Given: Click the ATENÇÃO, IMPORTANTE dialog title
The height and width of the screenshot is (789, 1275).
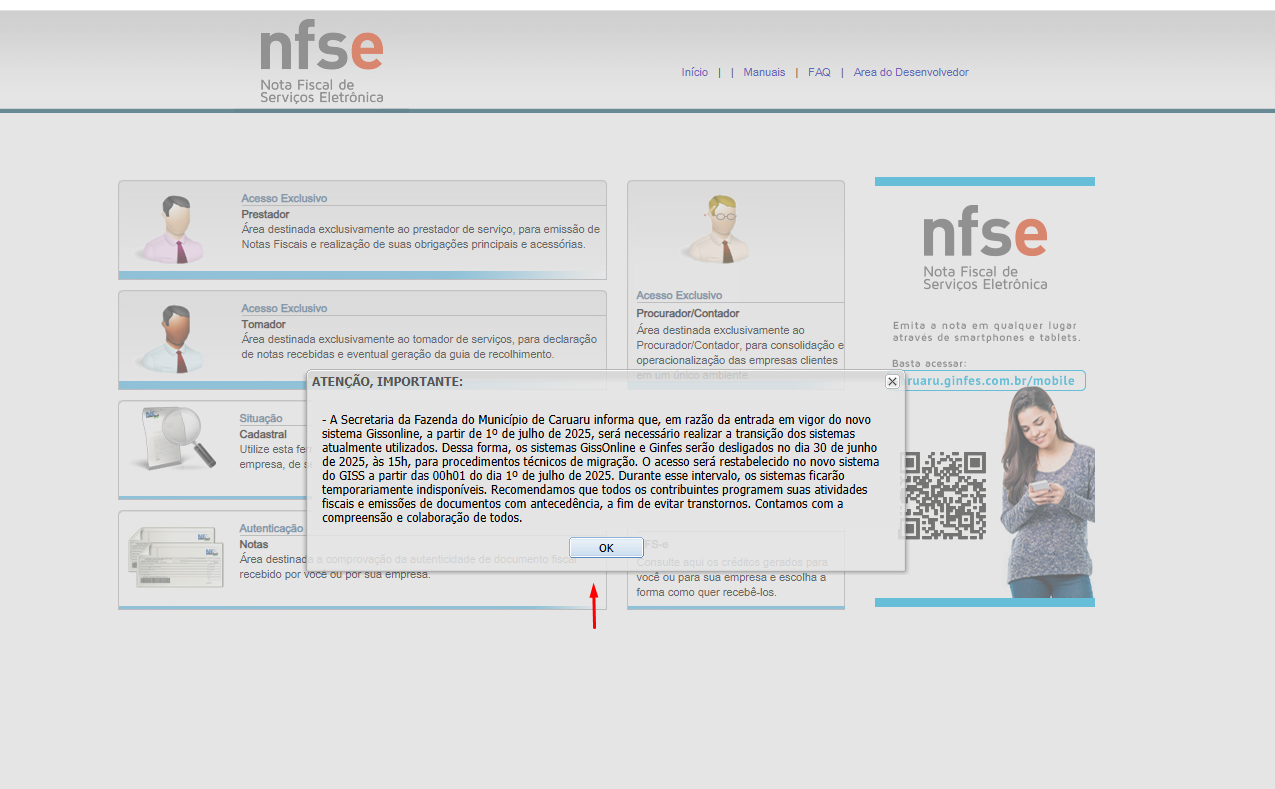Looking at the screenshot, I should pos(387,381).
